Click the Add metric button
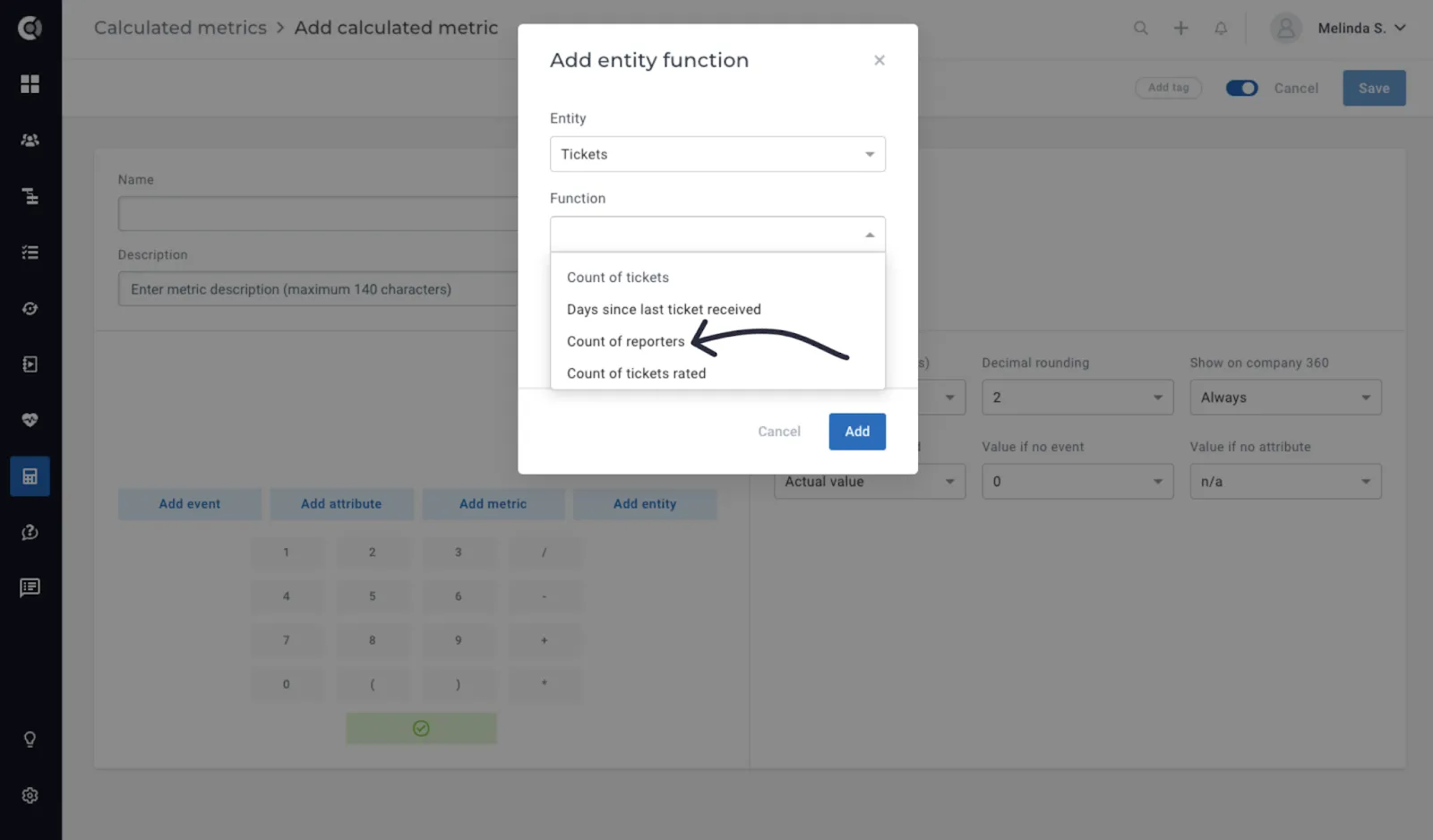 pyautogui.click(x=493, y=504)
